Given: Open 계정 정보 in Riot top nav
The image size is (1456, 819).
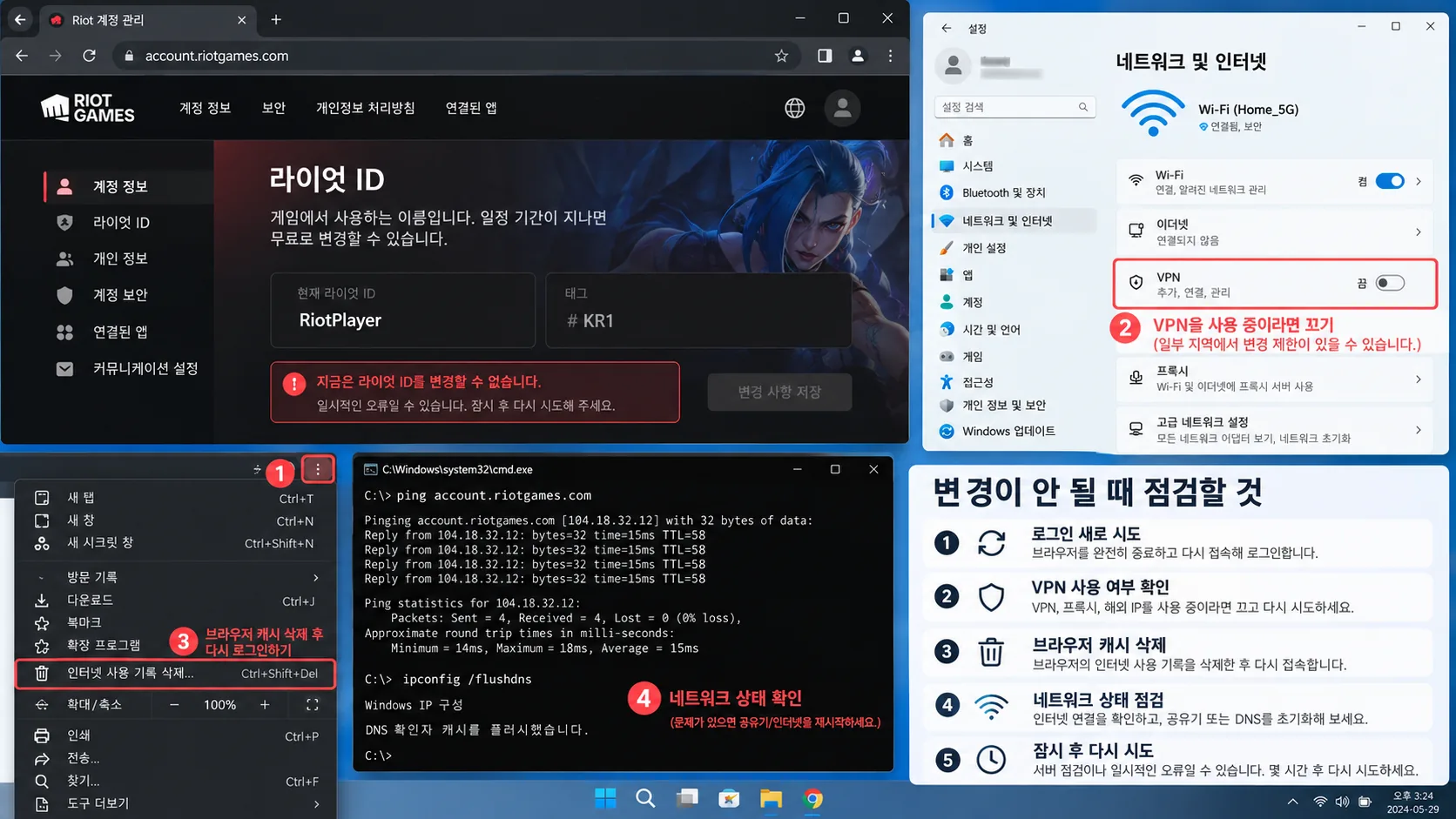Looking at the screenshot, I should tap(205, 108).
